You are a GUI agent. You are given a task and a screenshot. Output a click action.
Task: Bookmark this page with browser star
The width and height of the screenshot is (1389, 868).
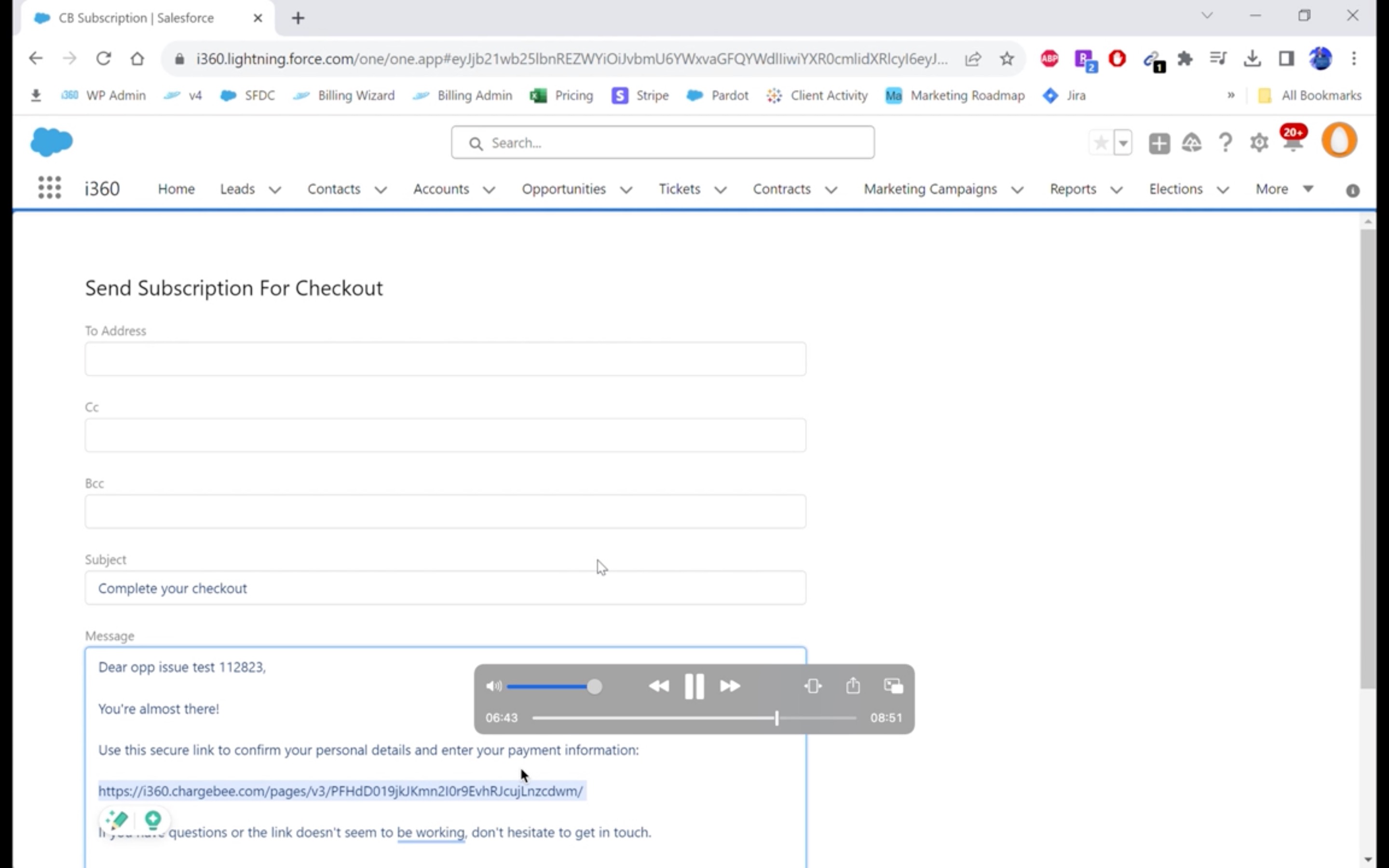click(x=1007, y=58)
